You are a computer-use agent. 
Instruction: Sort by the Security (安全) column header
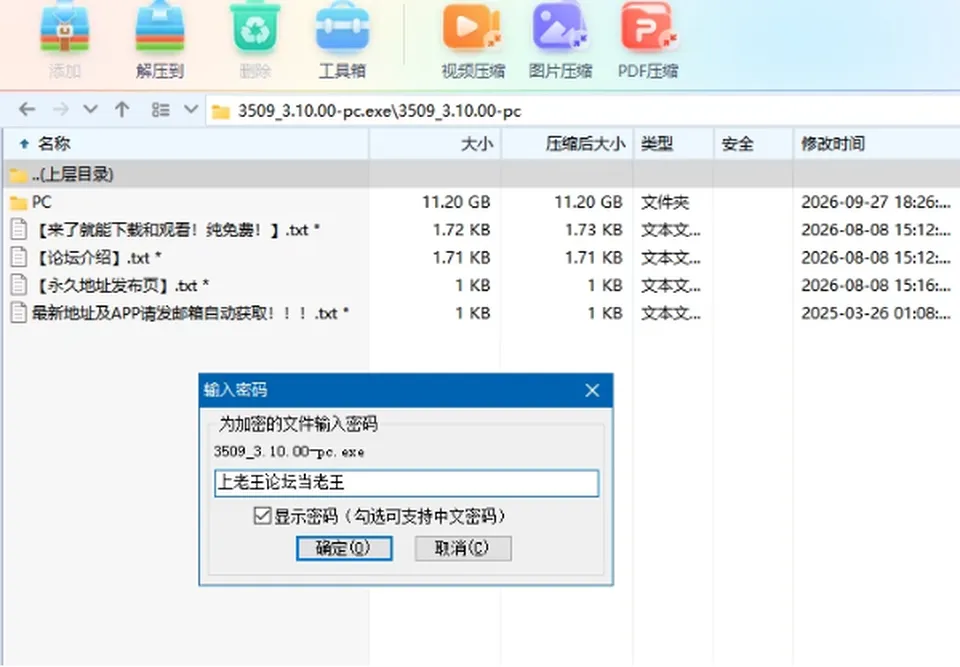tap(753, 144)
